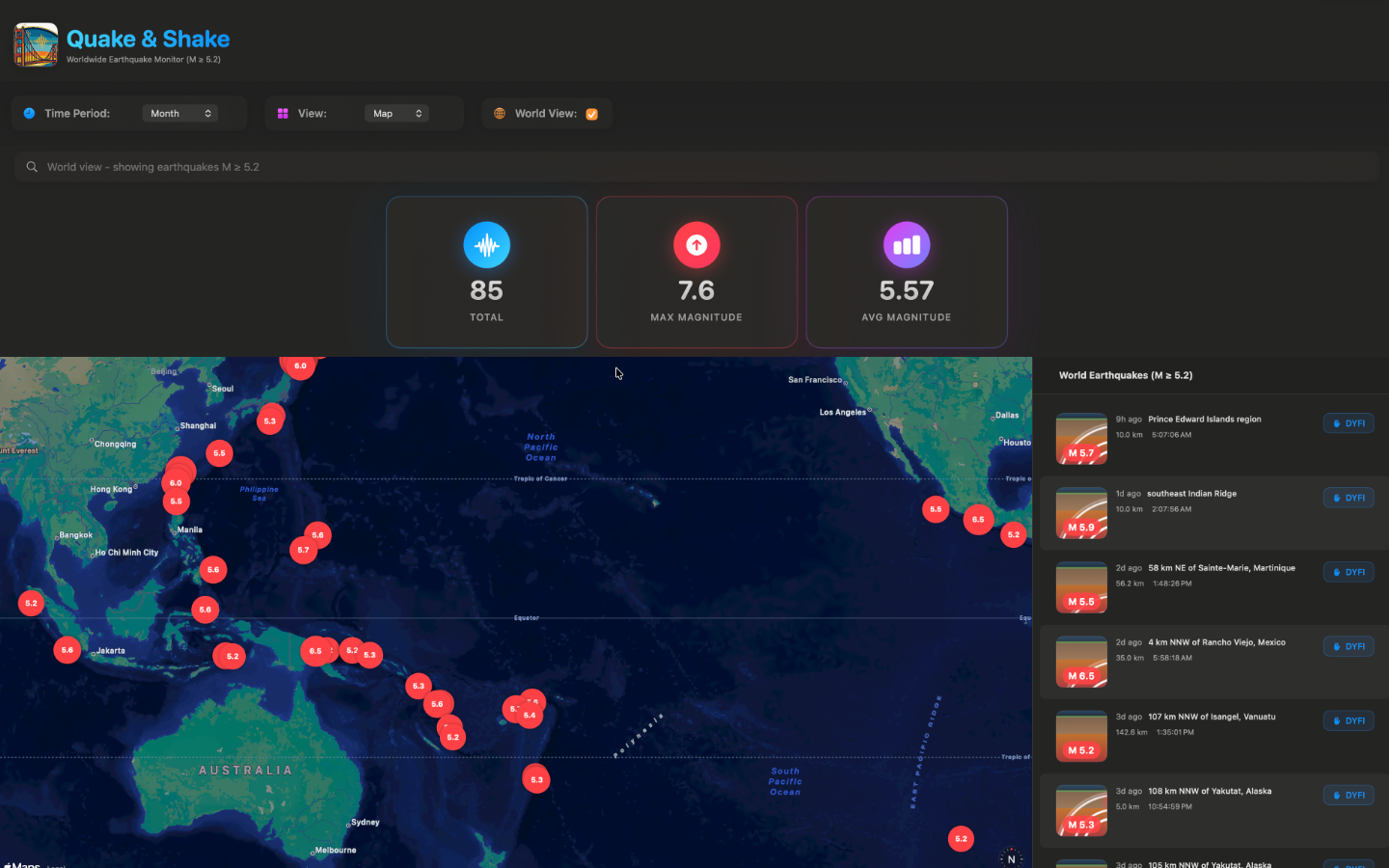This screenshot has height=868, width=1389.
Task: Click '4 km NNW of Rancho Viejo, Mexico' title
Action: [1216, 642]
